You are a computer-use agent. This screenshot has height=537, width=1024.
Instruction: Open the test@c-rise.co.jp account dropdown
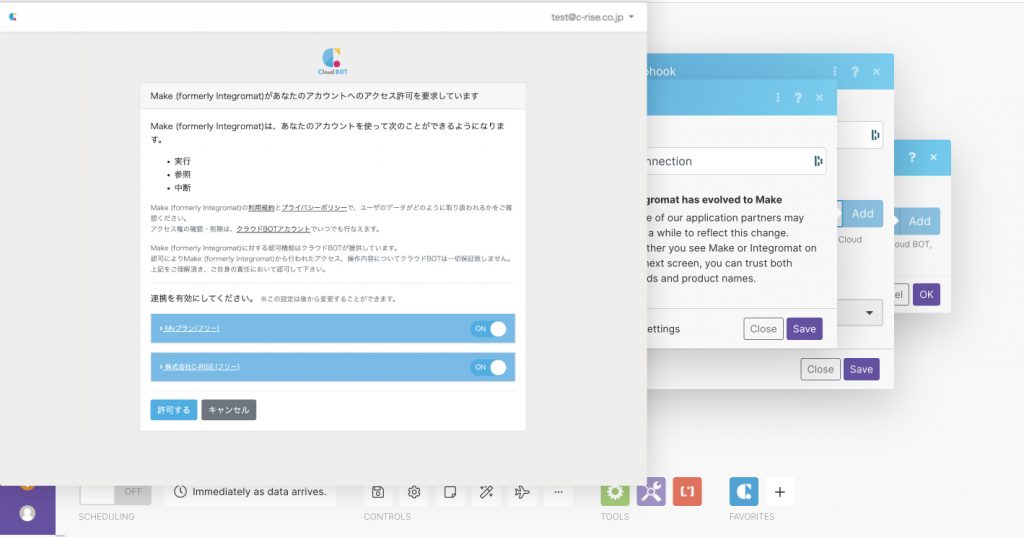tap(592, 17)
